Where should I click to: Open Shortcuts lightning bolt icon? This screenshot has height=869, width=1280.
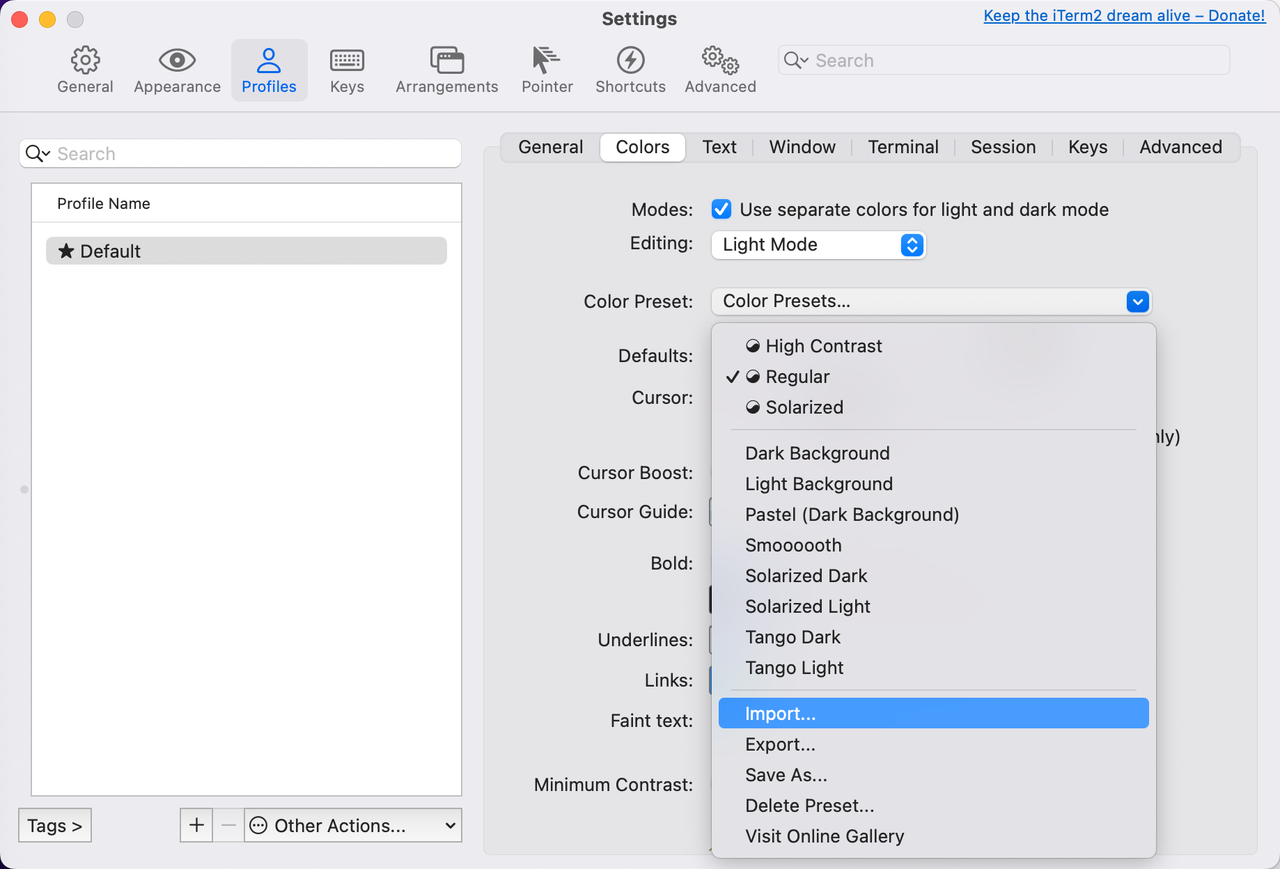click(x=630, y=61)
